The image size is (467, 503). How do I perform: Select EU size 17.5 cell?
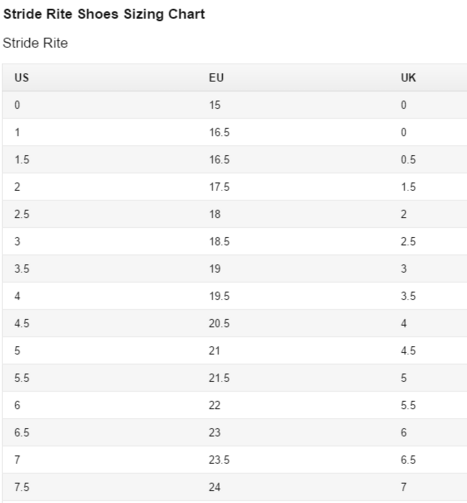pyautogui.click(x=219, y=187)
